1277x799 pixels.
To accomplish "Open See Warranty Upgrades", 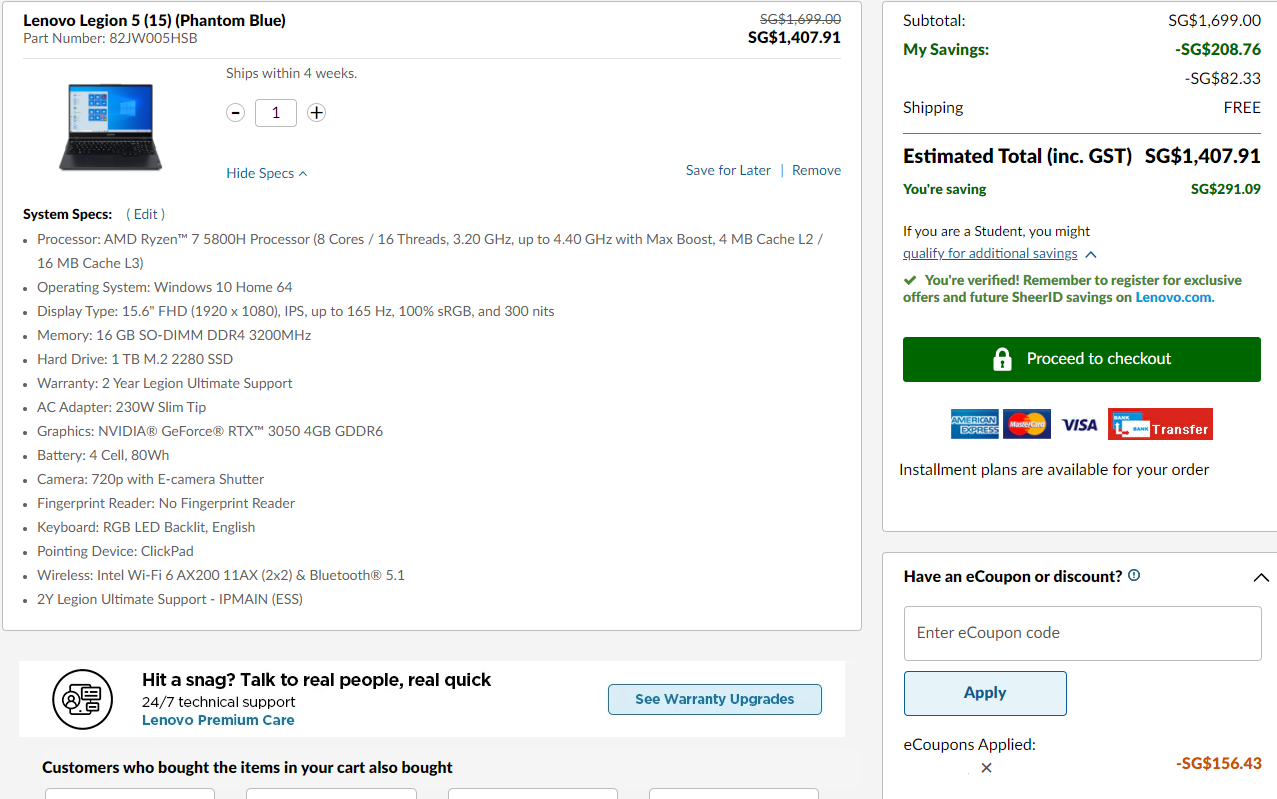I will (714, 699).
